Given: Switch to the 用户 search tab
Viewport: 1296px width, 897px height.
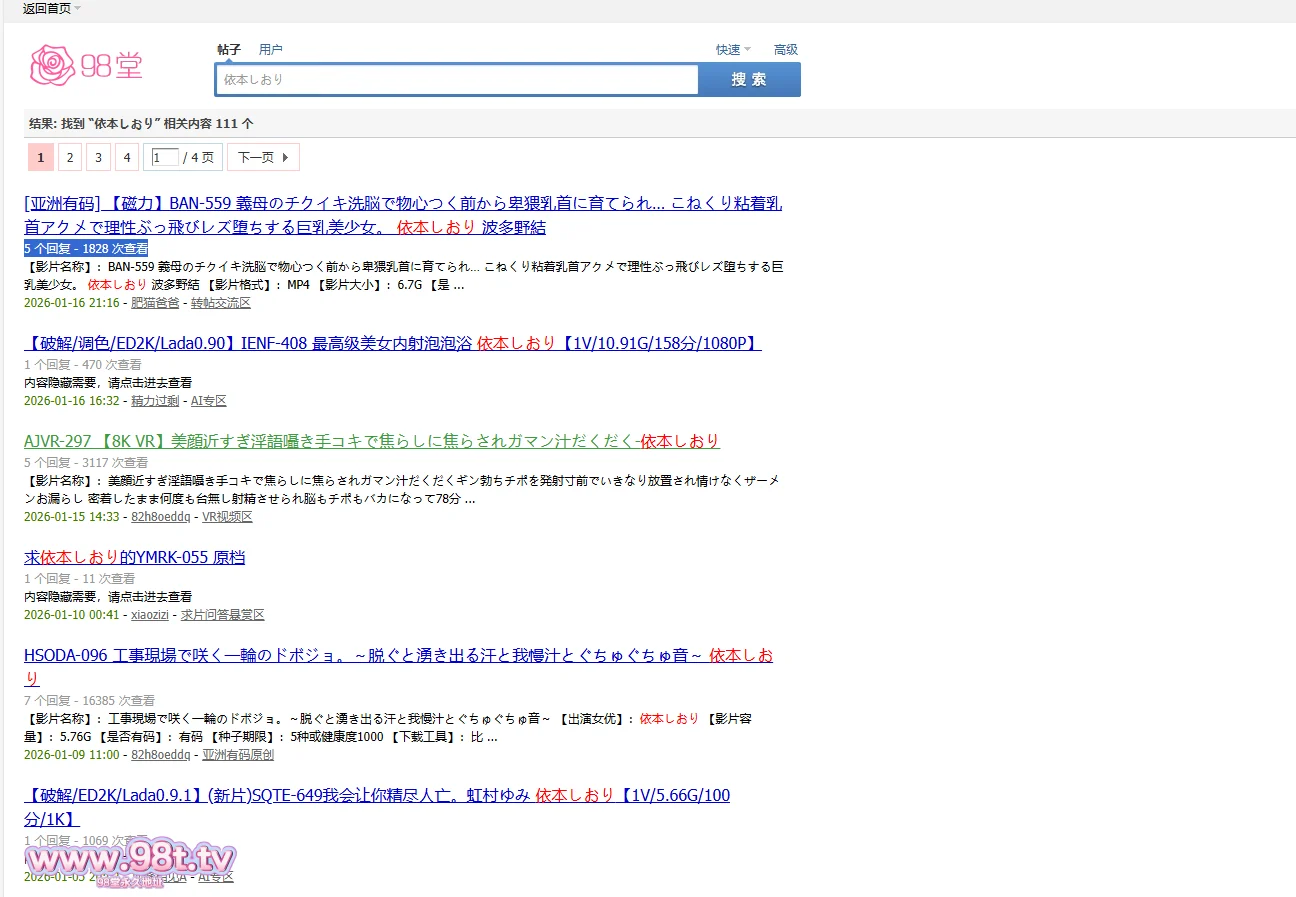Looking at the screenshot, I should pos(270,50).
